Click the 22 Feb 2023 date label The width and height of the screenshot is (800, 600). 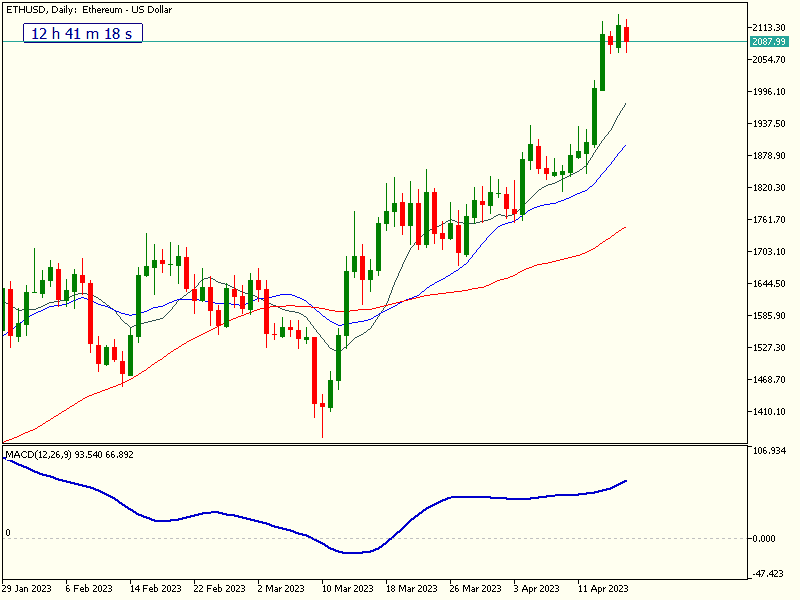click(x=219, y=588)
